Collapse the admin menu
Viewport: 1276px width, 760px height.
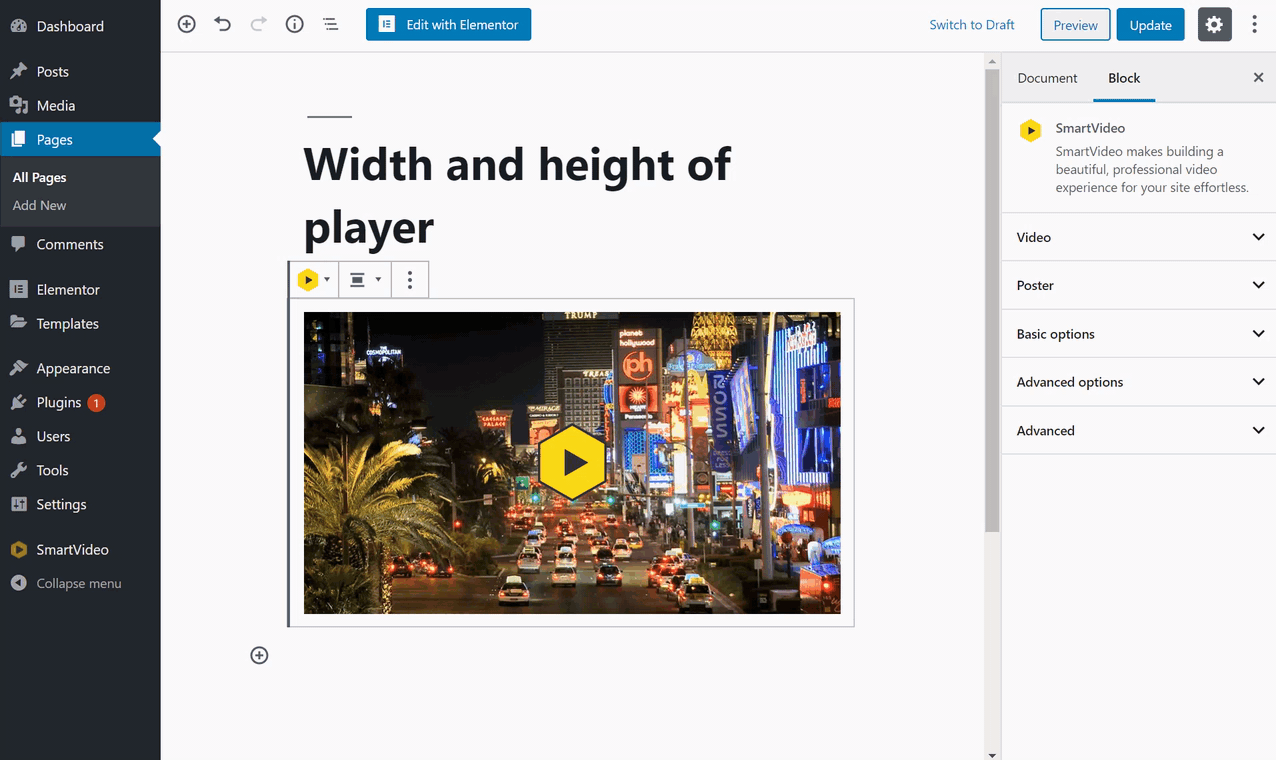(x=80, y=584)
